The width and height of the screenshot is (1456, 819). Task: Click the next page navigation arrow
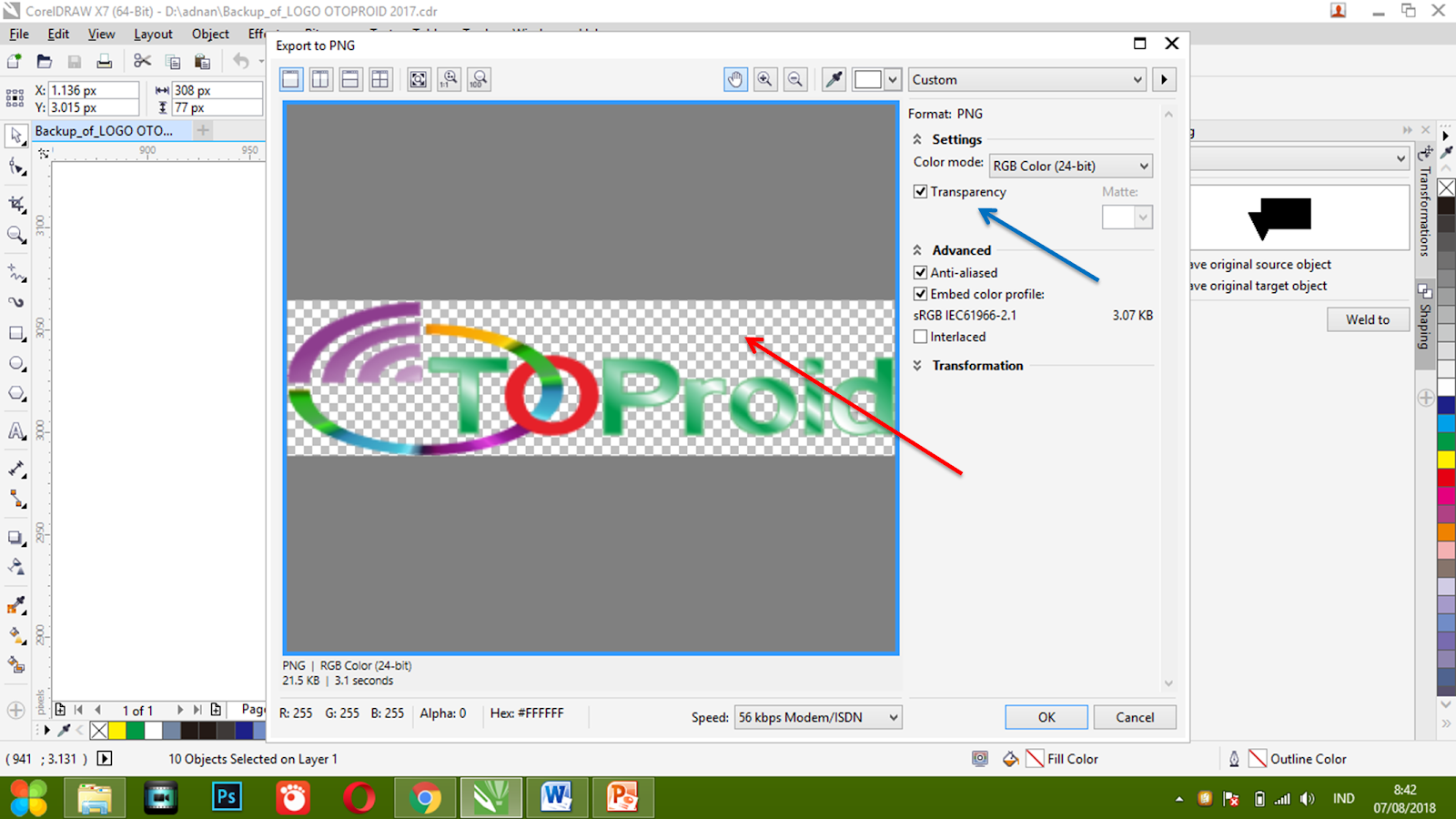(179, 710)
